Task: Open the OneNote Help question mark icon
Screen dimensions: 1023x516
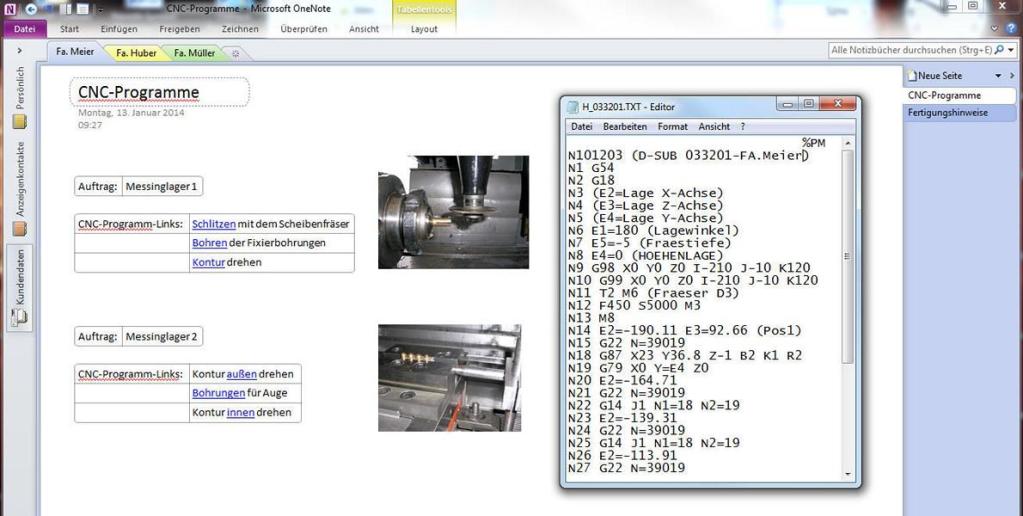Action: (x=1011, y=29)
